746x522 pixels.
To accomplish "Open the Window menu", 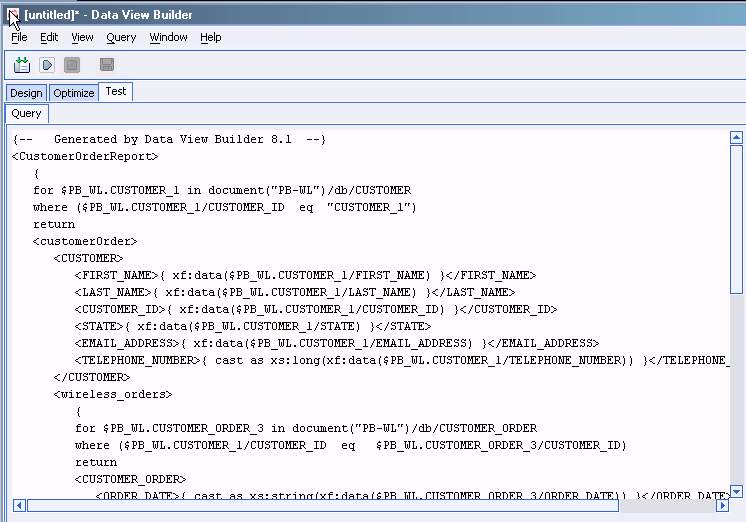I will [x=168, y=37].
